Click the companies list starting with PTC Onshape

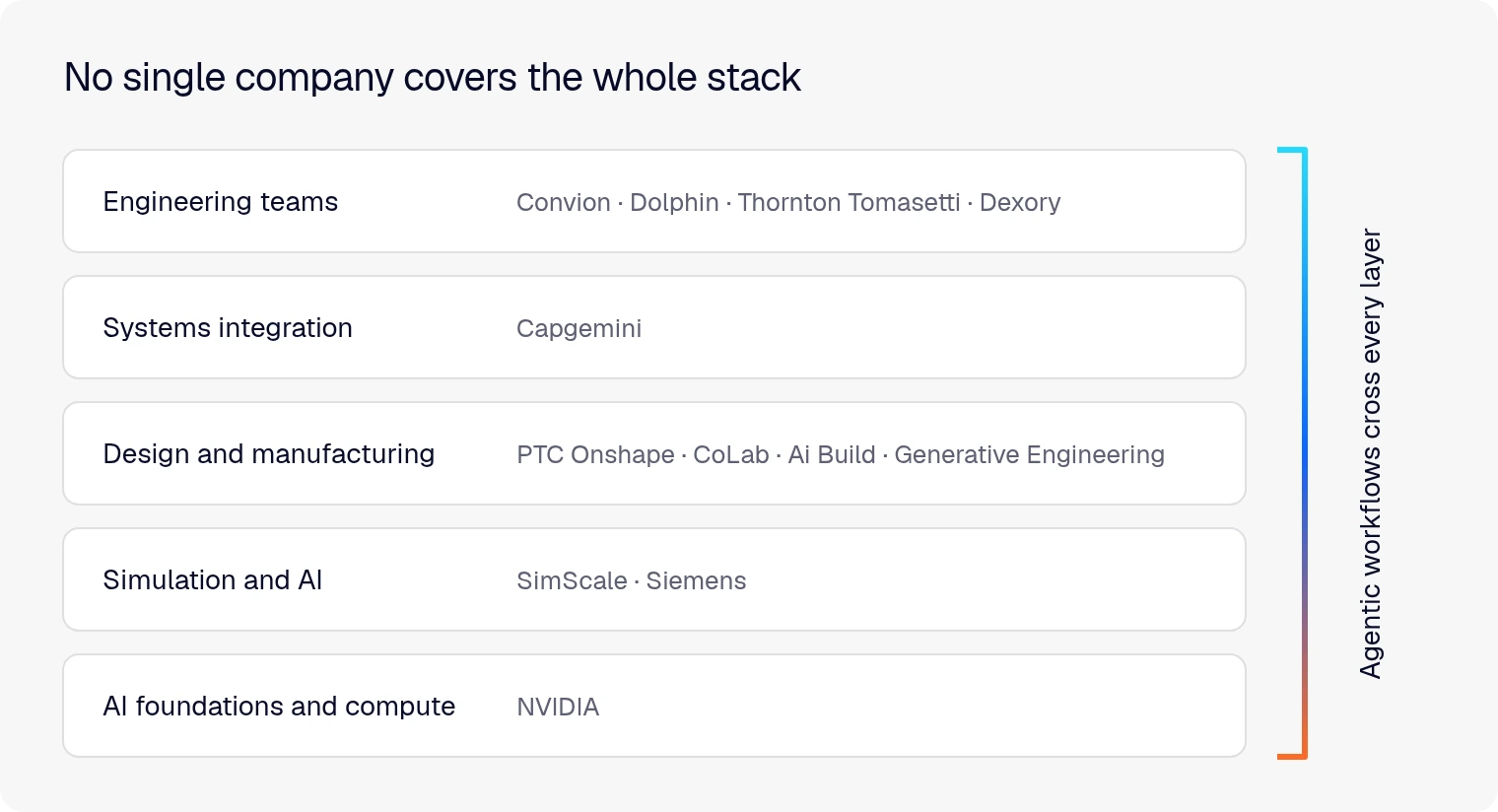coord(841,454)
